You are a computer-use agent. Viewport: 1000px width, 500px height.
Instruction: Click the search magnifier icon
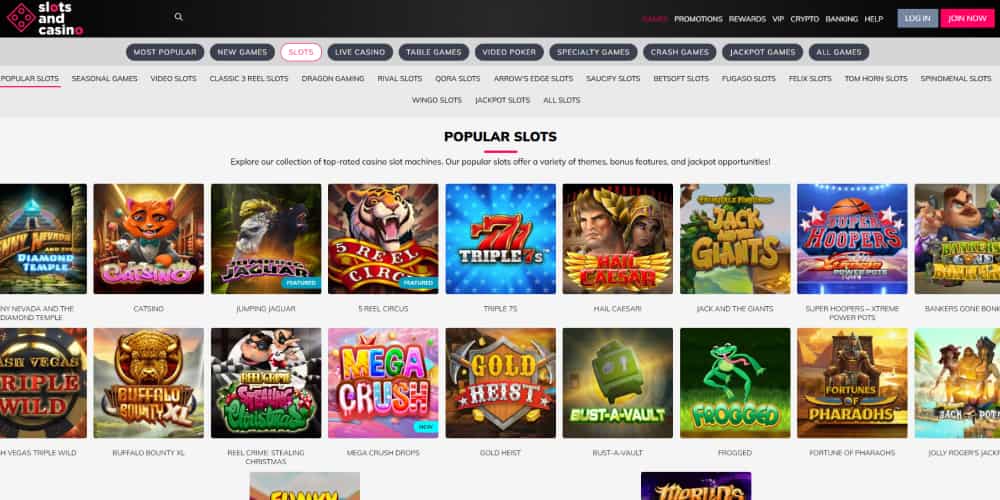179,17
